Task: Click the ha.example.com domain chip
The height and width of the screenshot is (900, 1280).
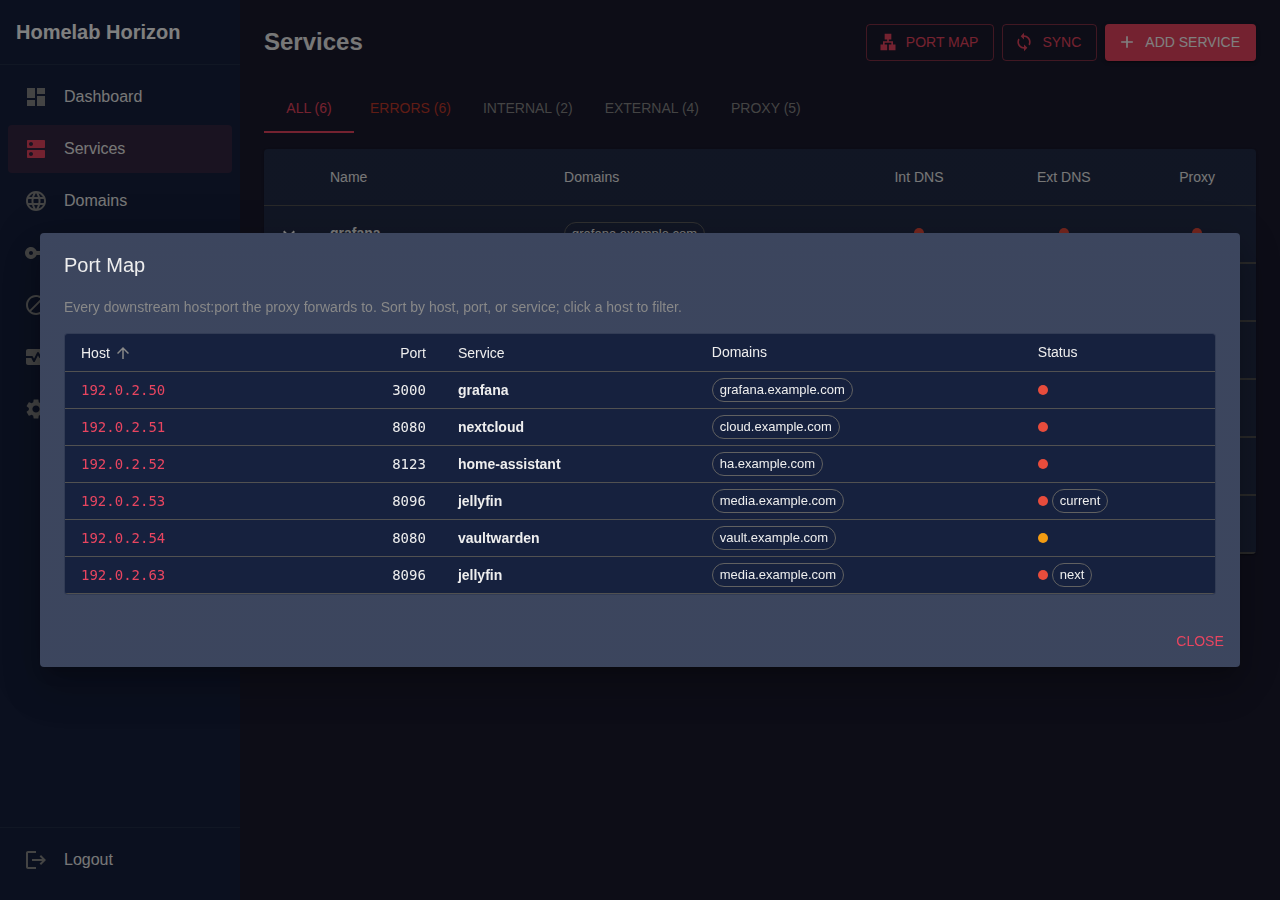Action: [x=767, y=464]
